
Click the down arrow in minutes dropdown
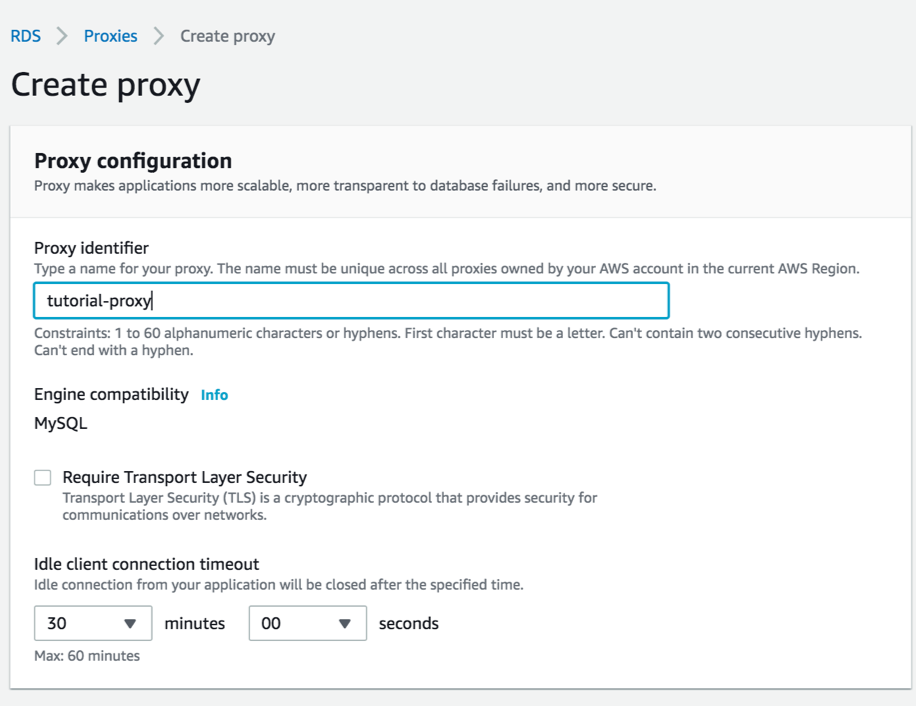[x=130, y=623]
